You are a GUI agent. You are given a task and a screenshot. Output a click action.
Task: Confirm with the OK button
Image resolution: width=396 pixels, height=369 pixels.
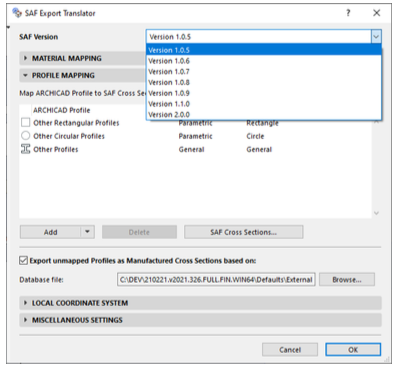[353, 350]
